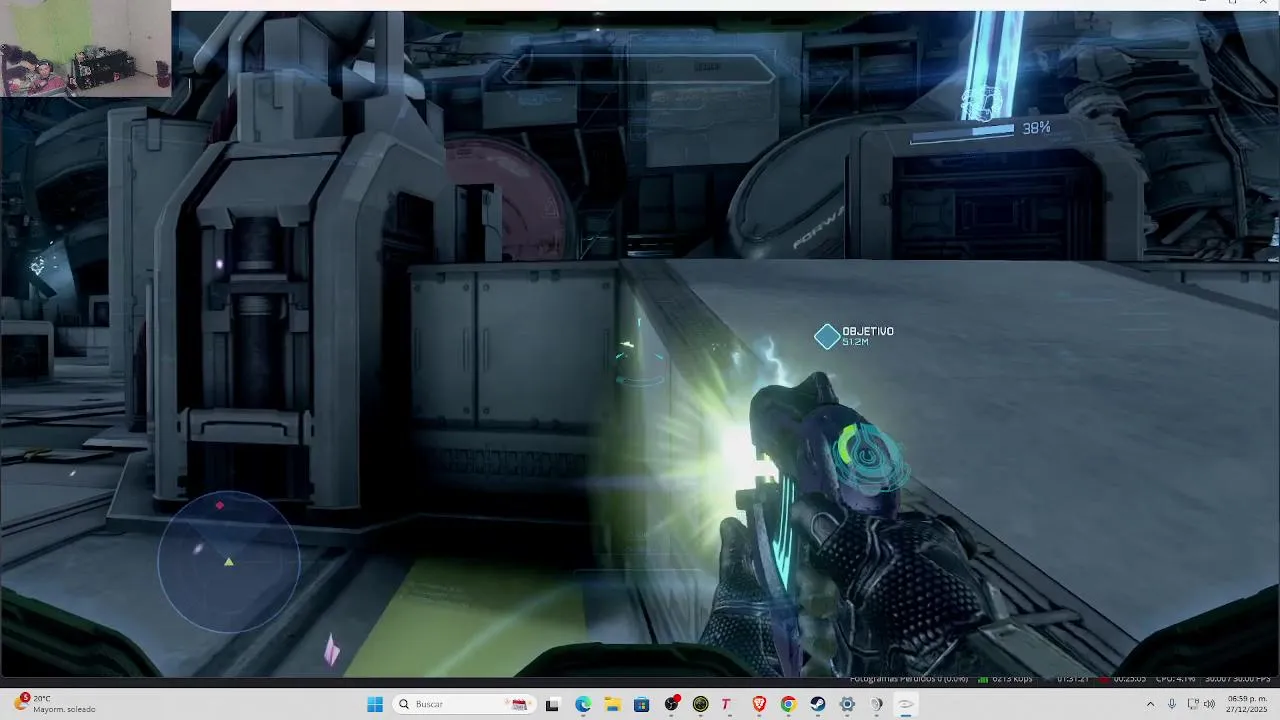
Task: Click the red enemy dot on the radar
Action: (220, 506)
